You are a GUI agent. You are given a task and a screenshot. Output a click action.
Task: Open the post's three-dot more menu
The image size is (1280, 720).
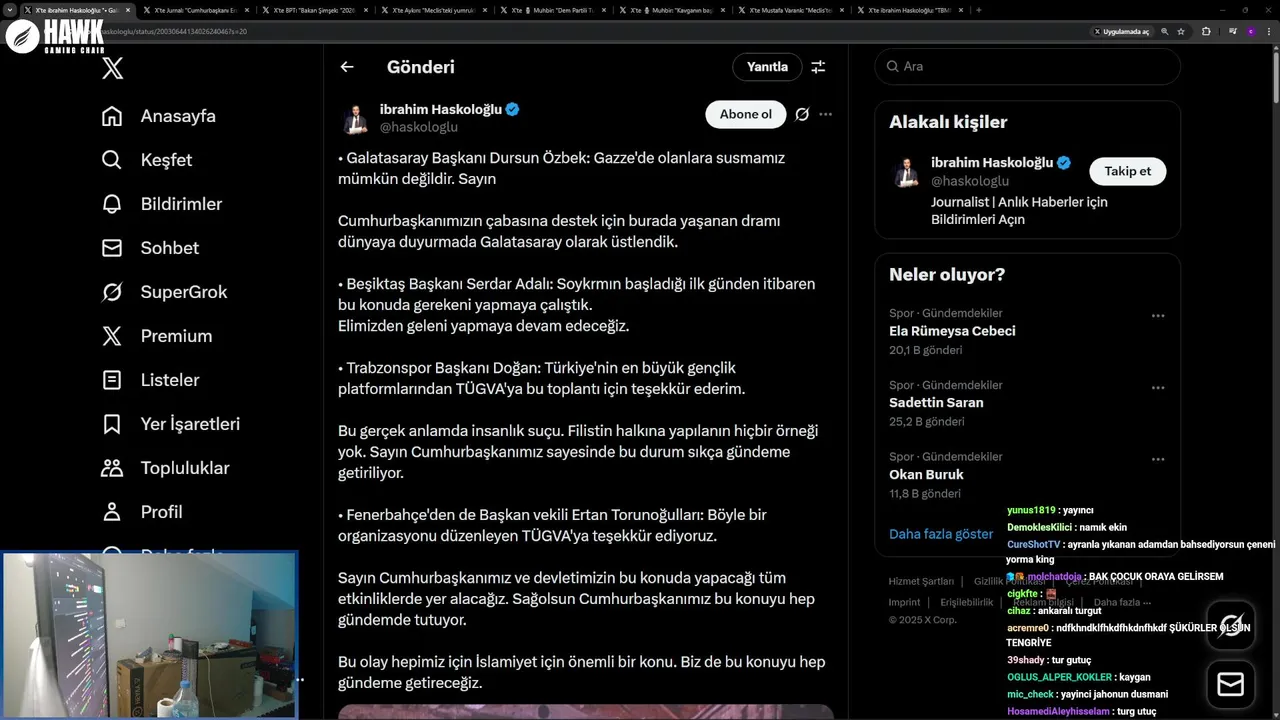pos(825,114)
